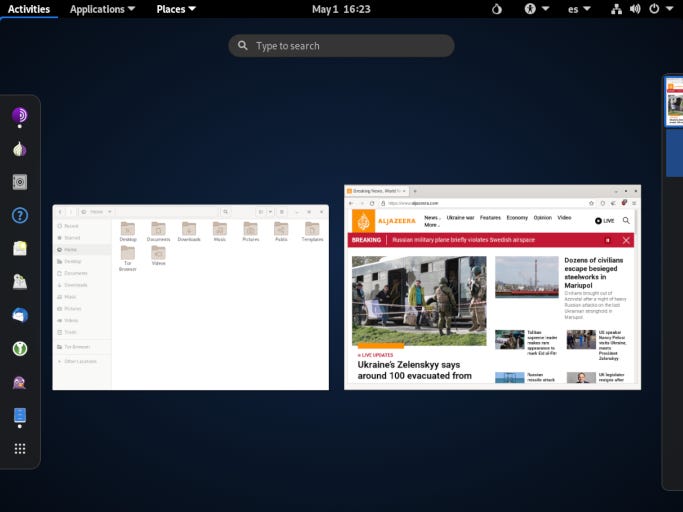Open the blue Files cabinet dock icon
683x512 pixels.
[20, 415]
